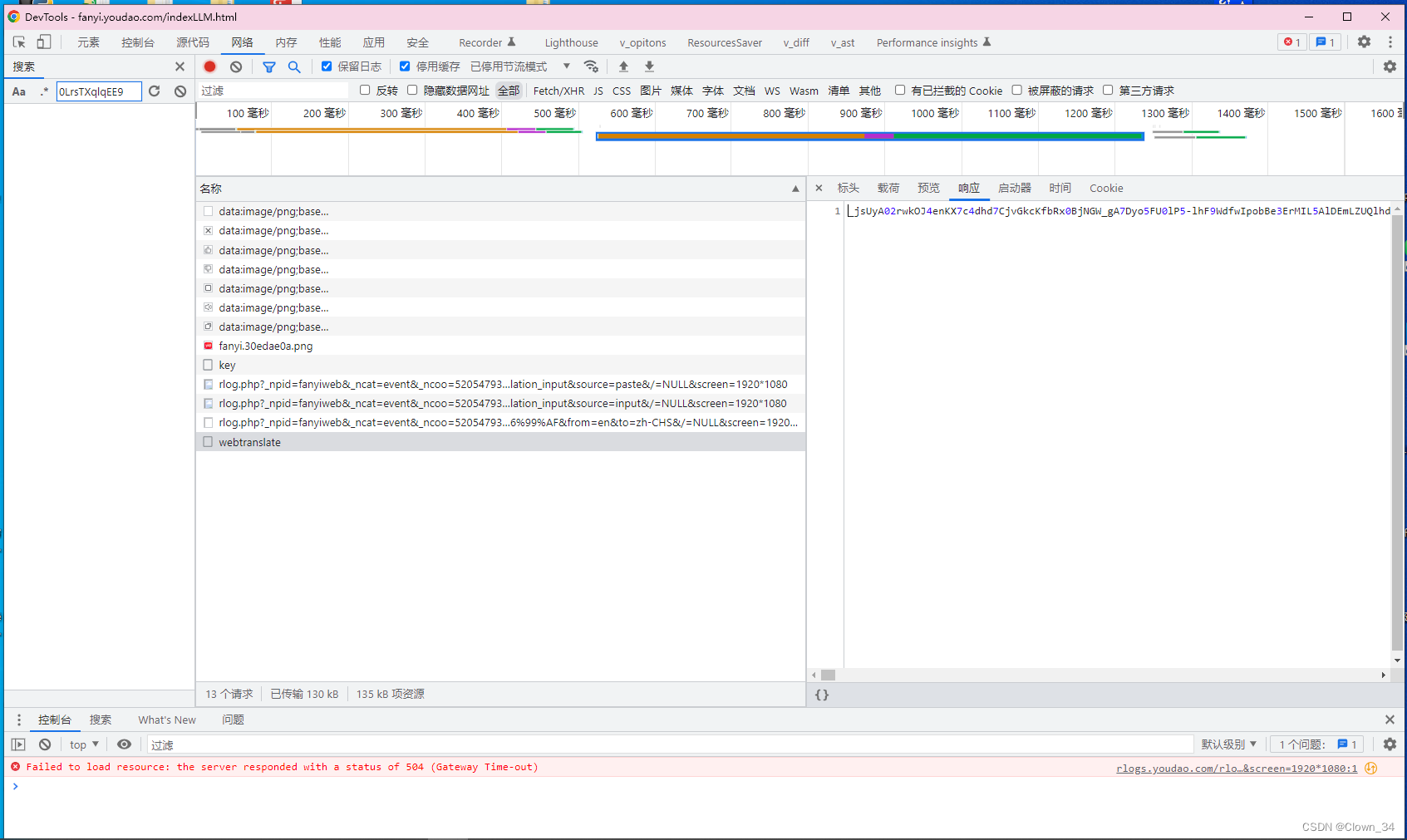Screen dimensions: 1407x840
Task: Click the response vertical scrollbar
Action: coord(1397,432)
